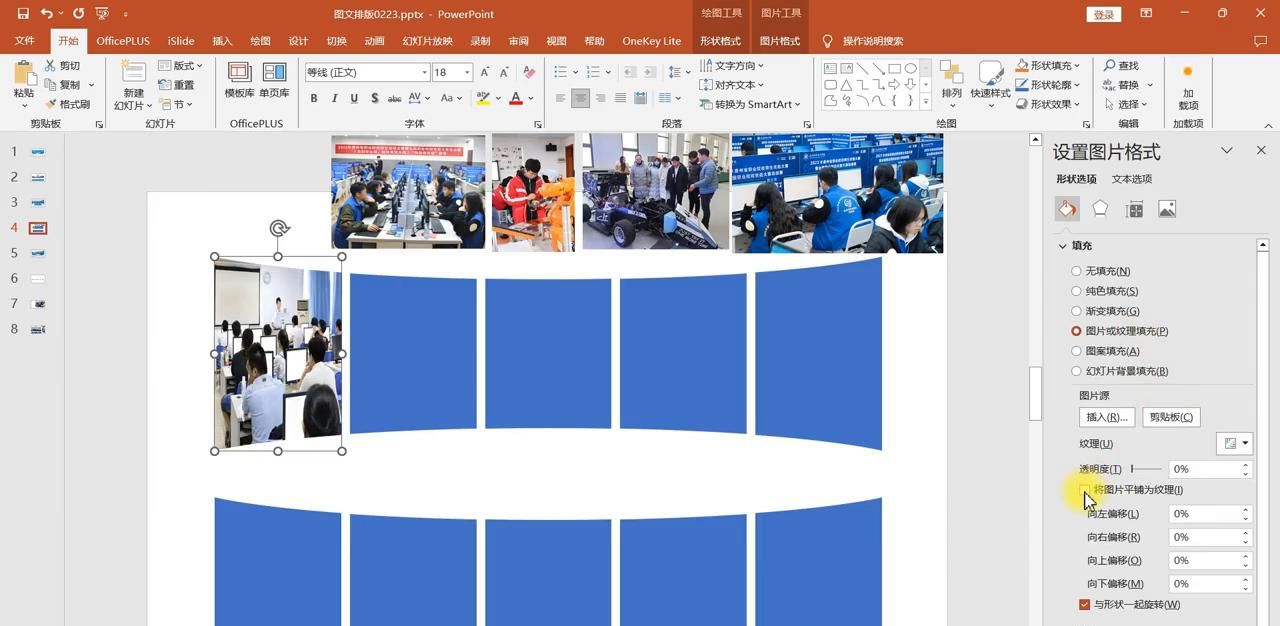Open Fill & Line tab in format pane
This screenshot has height=626, width=1280.
click(x=1067, y=208)
